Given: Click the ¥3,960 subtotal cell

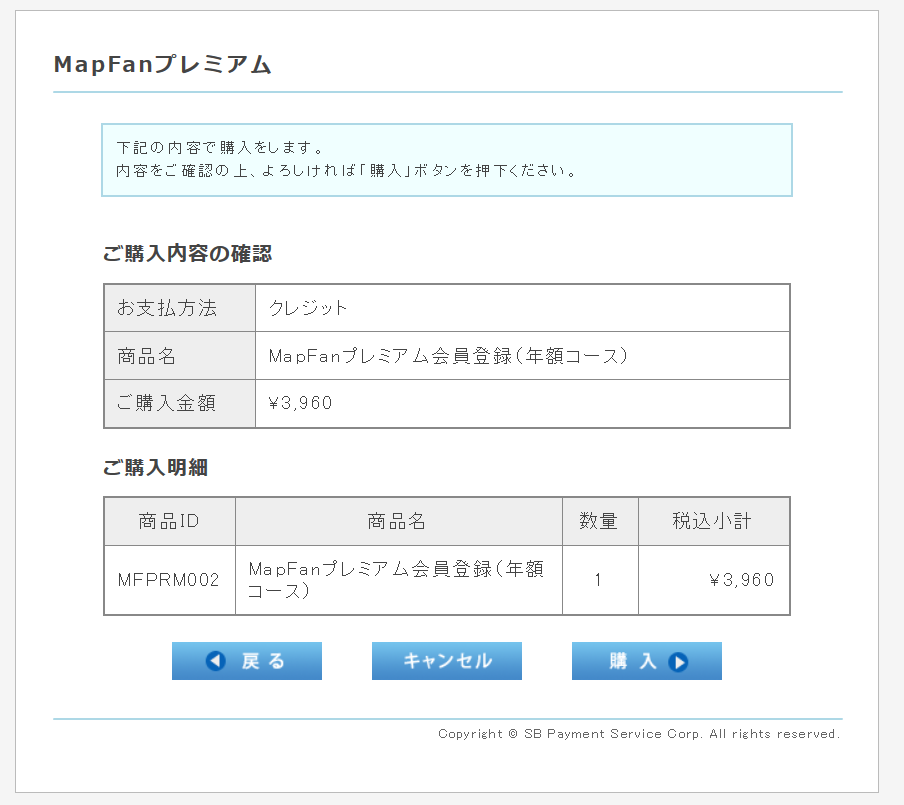Looking at the screenshot, I should pyautogui.click(x=714, y=580).
